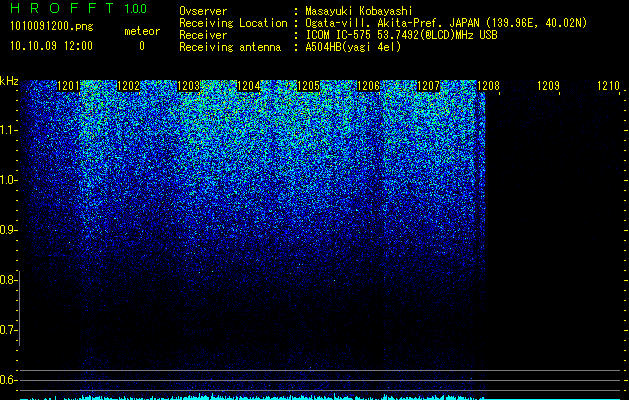This screenshot has height=400, width=629.
Task: Click the 1210 time marker
Action: click(x=608, y=86)
